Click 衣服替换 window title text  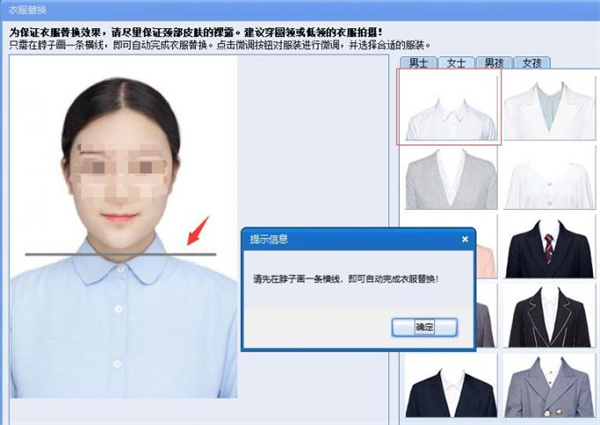coord(28,10)
